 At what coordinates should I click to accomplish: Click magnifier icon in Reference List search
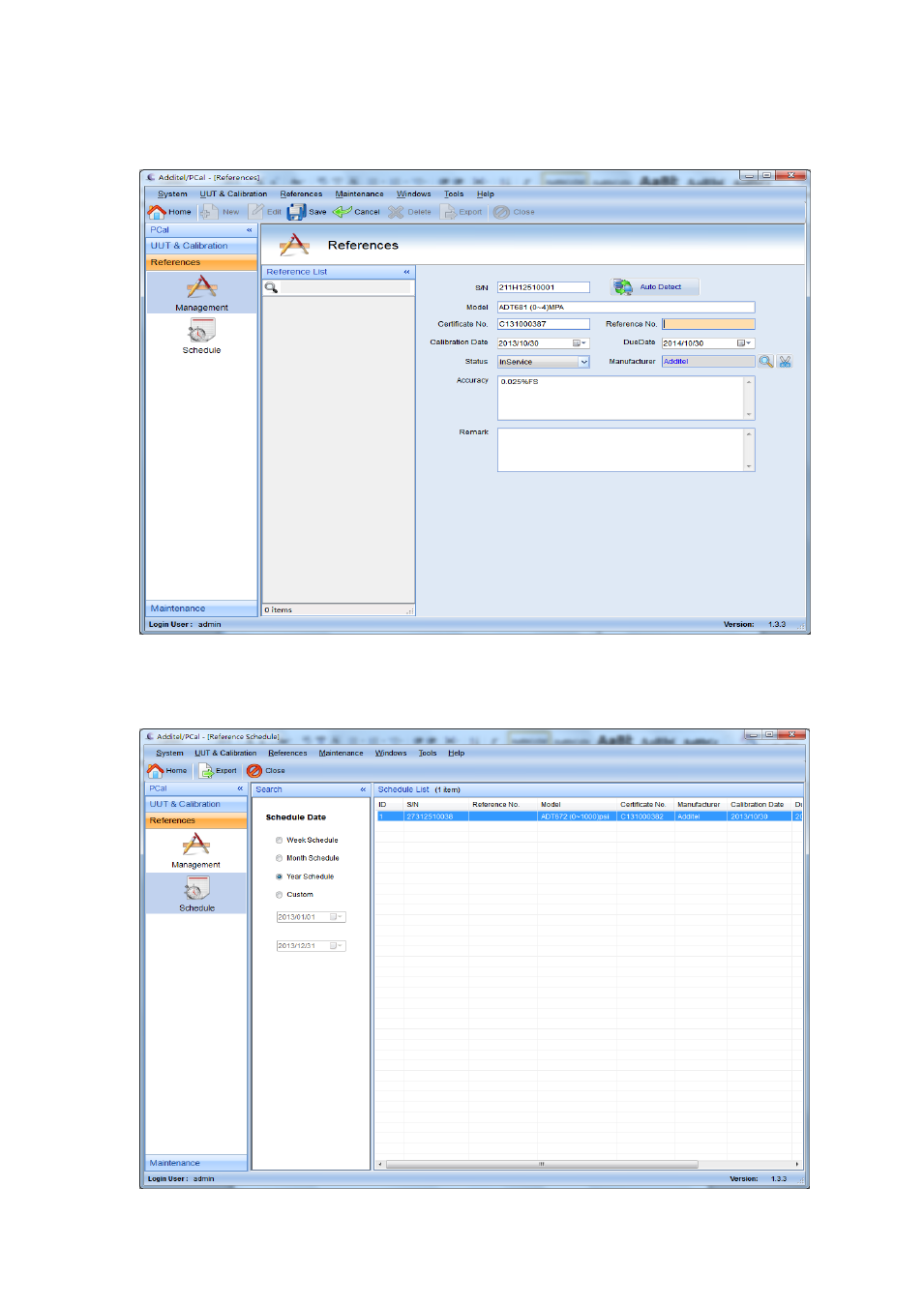(272, 288)
